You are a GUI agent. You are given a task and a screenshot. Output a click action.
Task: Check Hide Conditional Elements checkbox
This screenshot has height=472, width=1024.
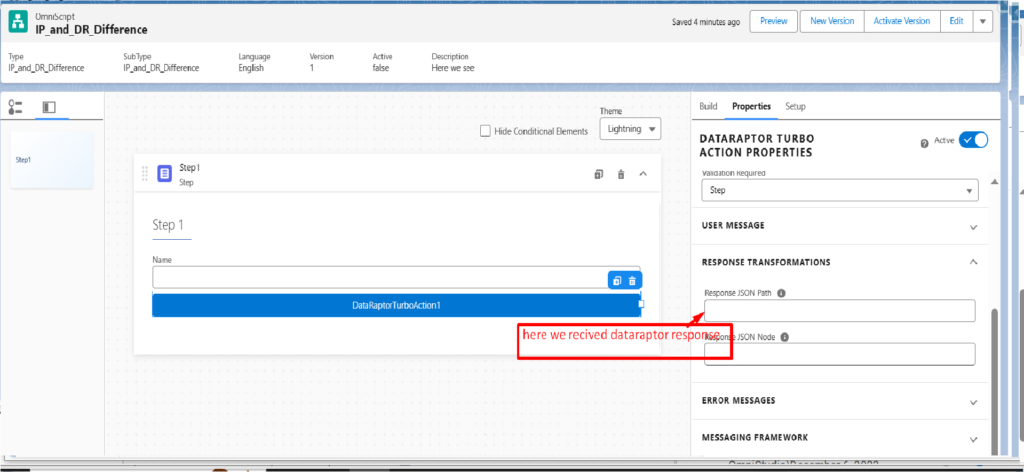point(485,131)
